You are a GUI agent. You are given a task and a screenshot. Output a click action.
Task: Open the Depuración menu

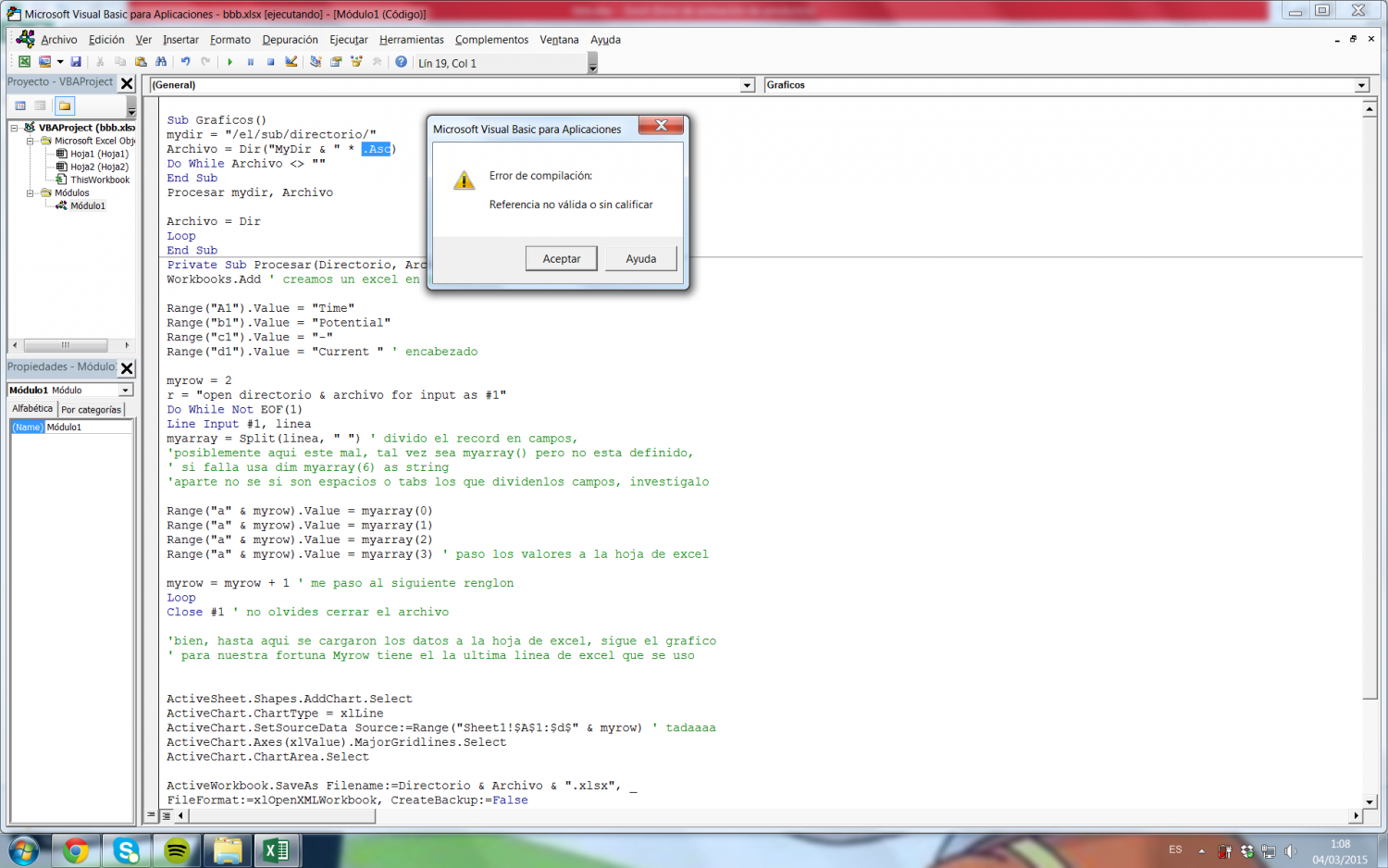click(290, 40)
